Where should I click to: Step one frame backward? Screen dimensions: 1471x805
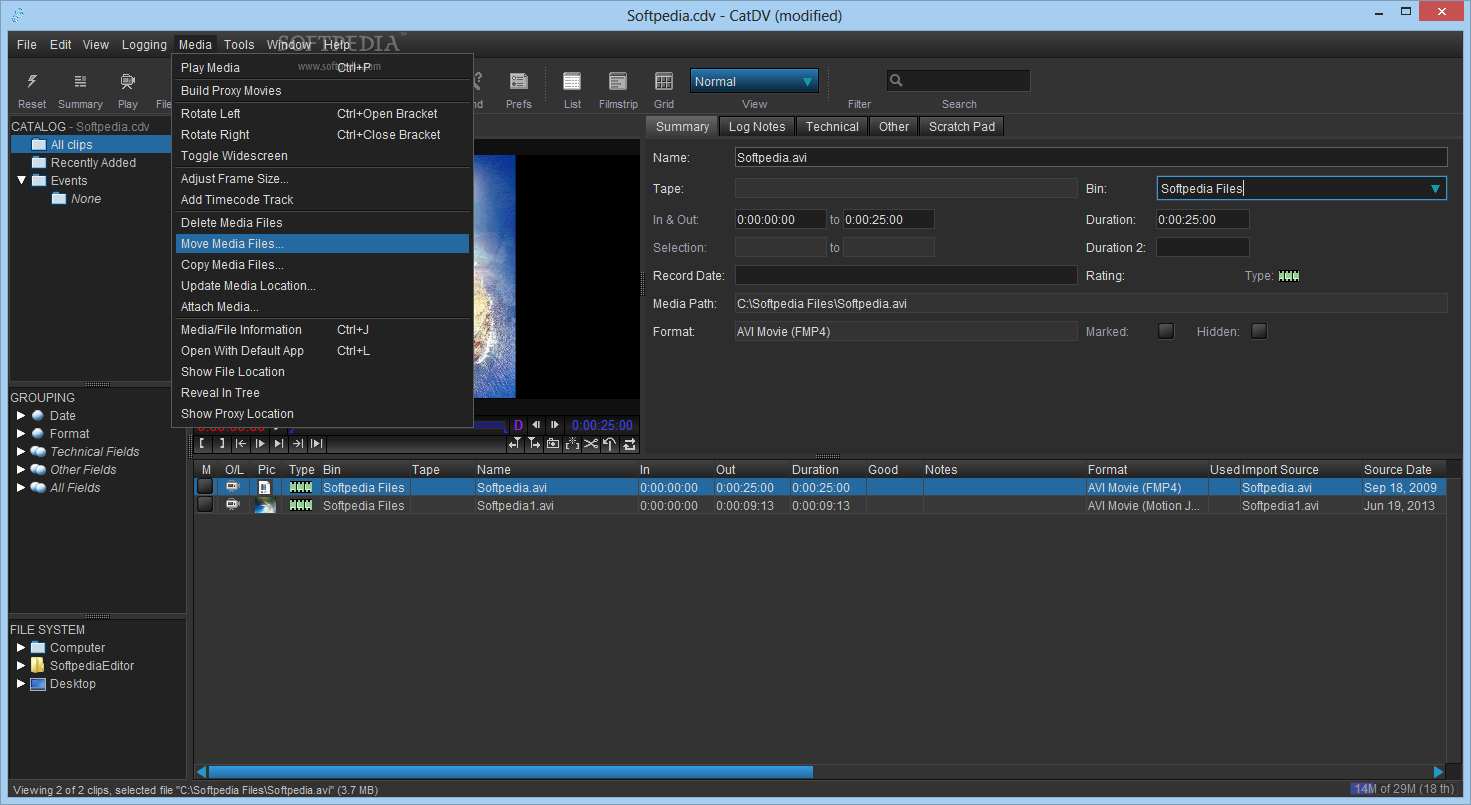coord(536,425)
